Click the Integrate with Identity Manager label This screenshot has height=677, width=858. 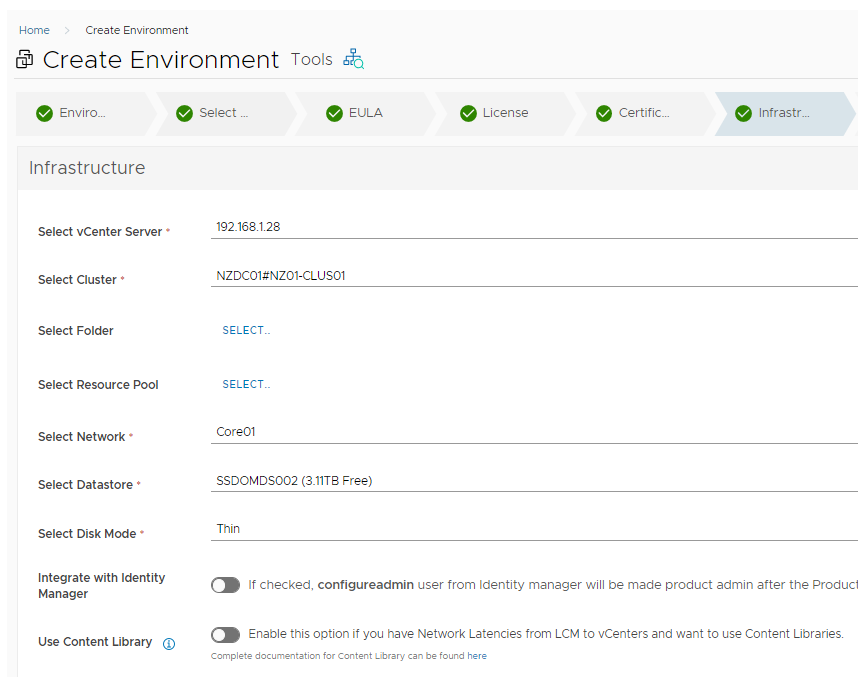101,586
